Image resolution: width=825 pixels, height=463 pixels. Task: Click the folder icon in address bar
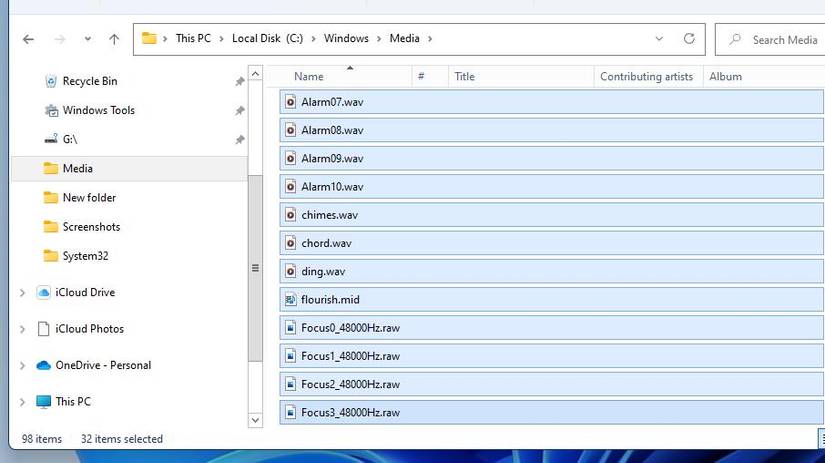click(149, 38)
